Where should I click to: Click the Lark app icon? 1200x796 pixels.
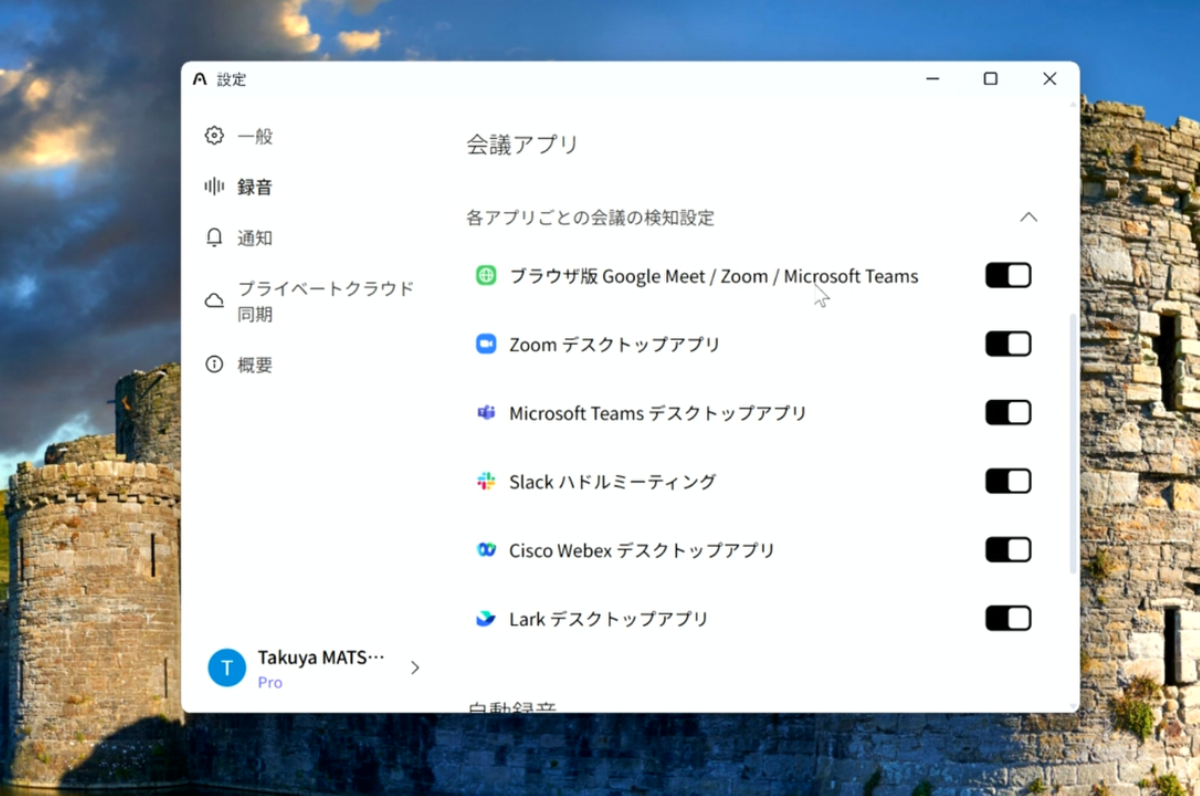point(486,619)
